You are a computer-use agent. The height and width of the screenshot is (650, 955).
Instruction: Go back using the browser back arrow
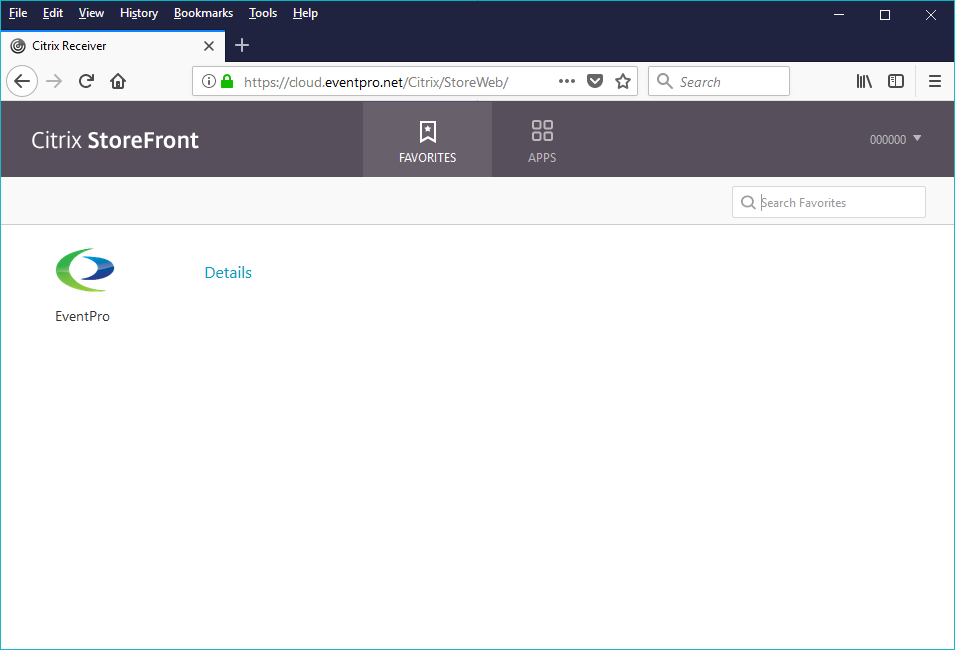22,81
